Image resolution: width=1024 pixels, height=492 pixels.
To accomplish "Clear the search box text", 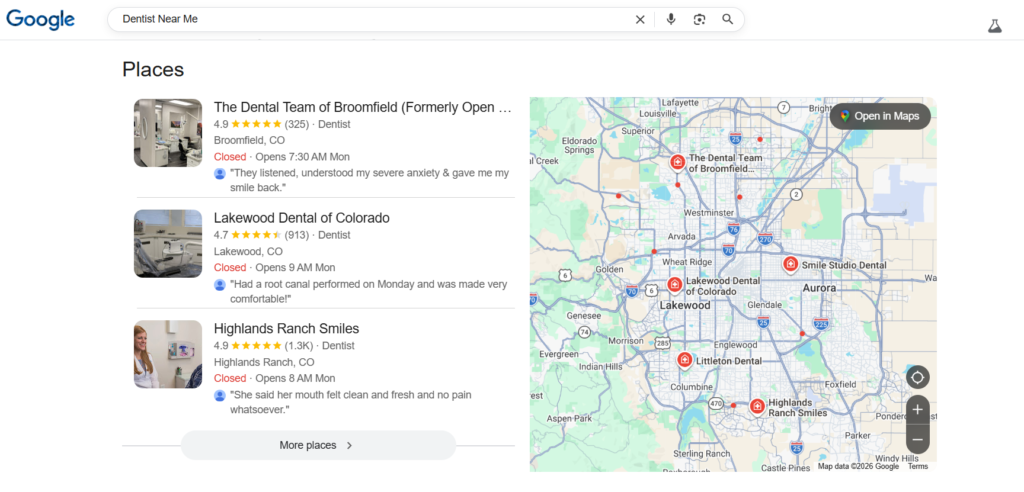I will 640,19.
